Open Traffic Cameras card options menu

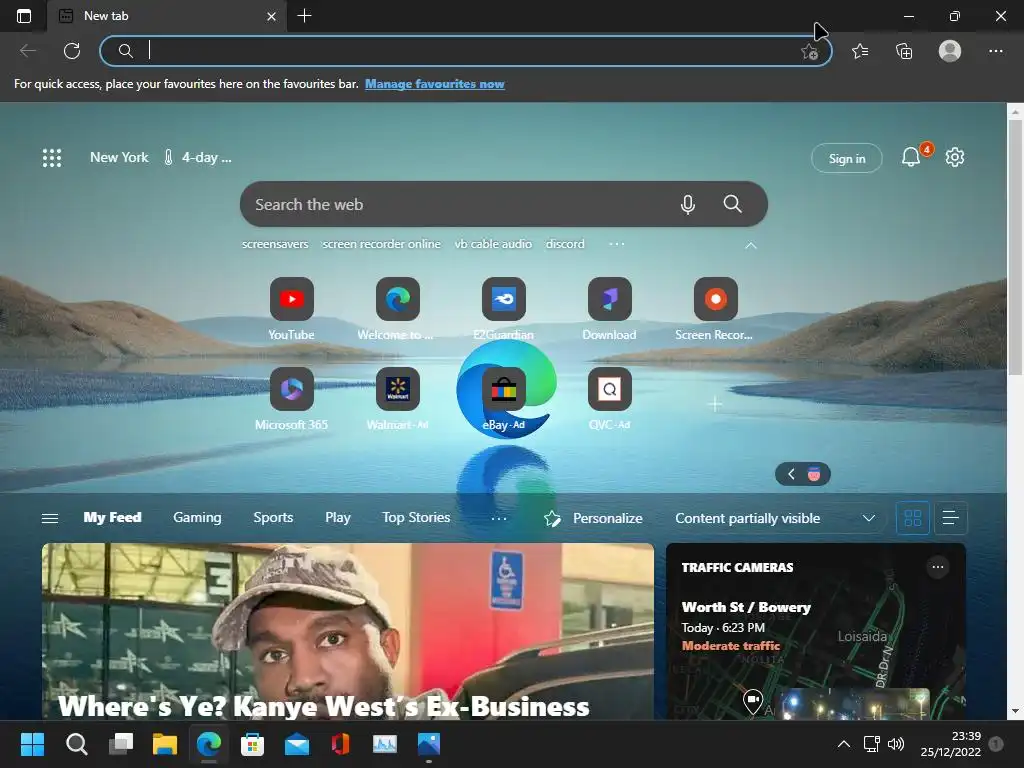tap(937, 567)
